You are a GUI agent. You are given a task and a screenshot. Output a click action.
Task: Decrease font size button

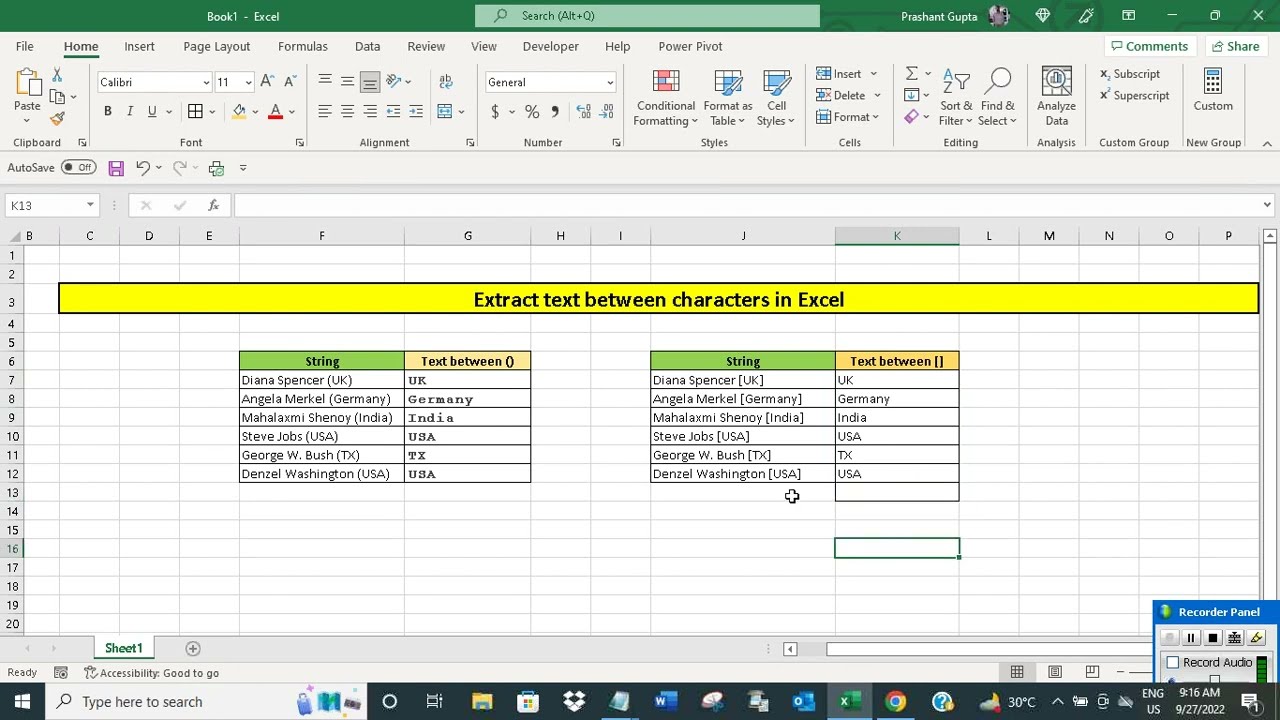[289, 82]
